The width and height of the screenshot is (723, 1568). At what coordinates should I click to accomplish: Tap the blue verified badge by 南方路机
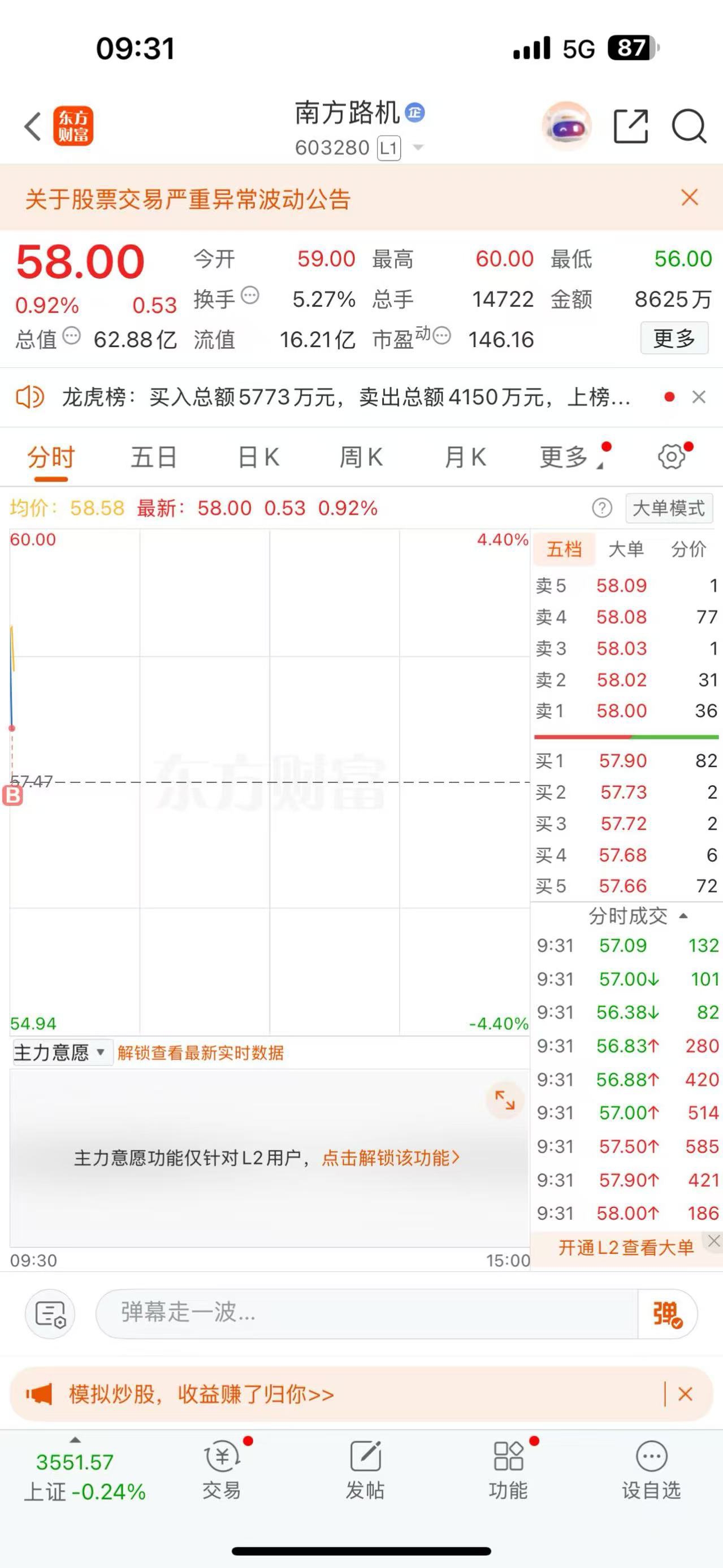(415, 112)
